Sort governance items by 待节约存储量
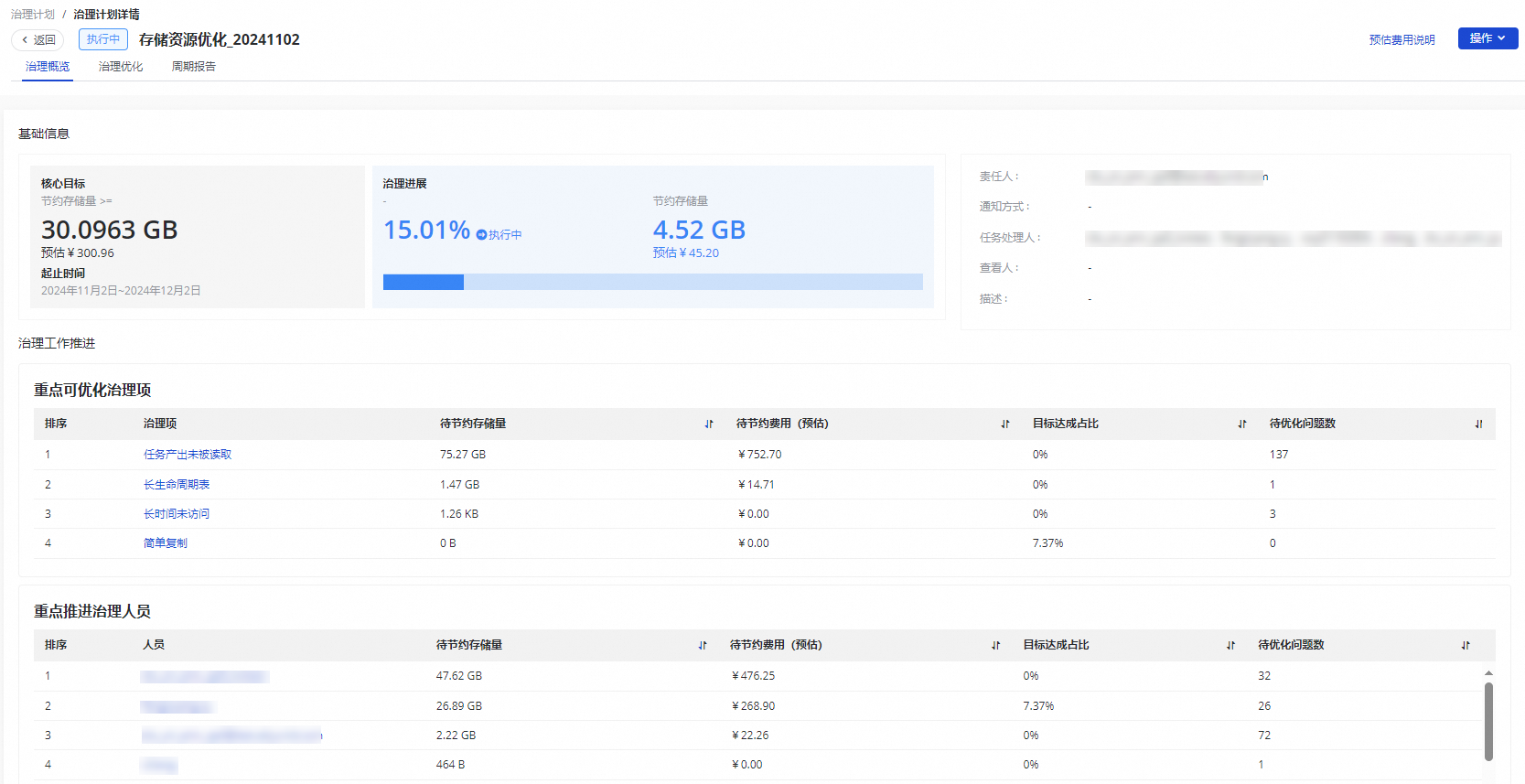 (x=709, y=424)
